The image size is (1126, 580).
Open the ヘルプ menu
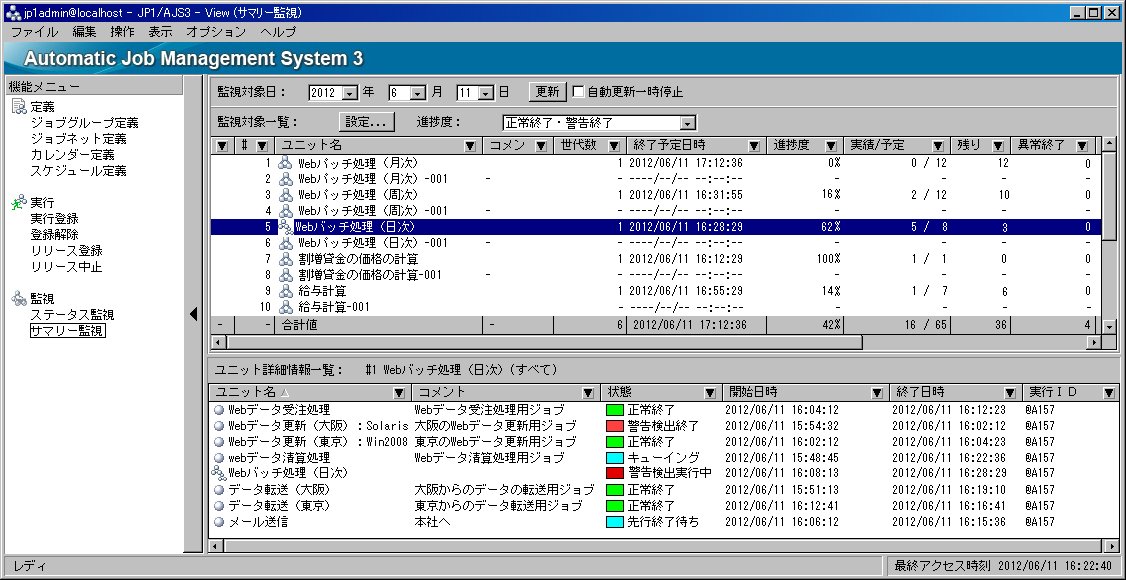278,32
